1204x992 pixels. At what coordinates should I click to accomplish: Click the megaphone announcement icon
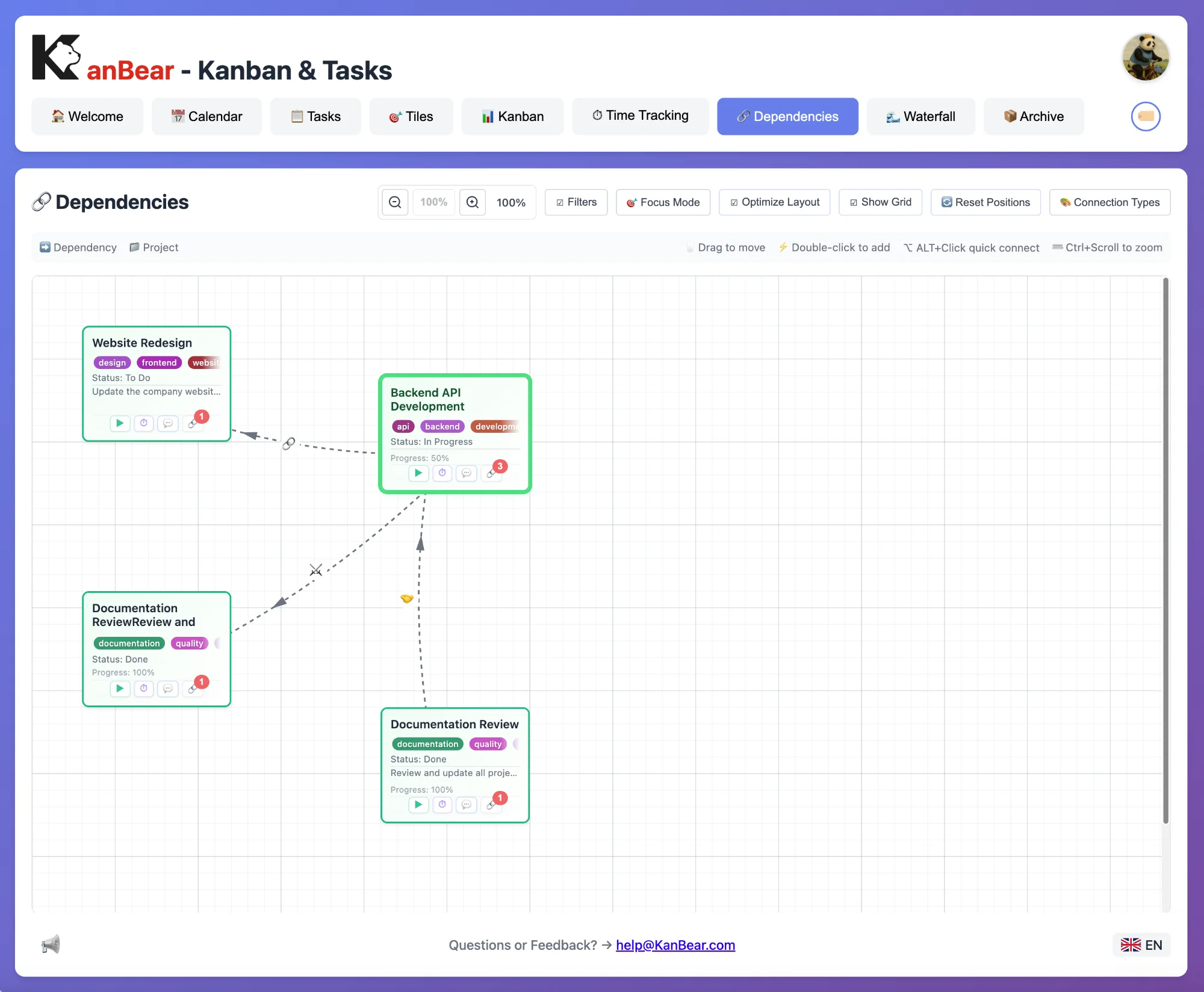(51, 944)
